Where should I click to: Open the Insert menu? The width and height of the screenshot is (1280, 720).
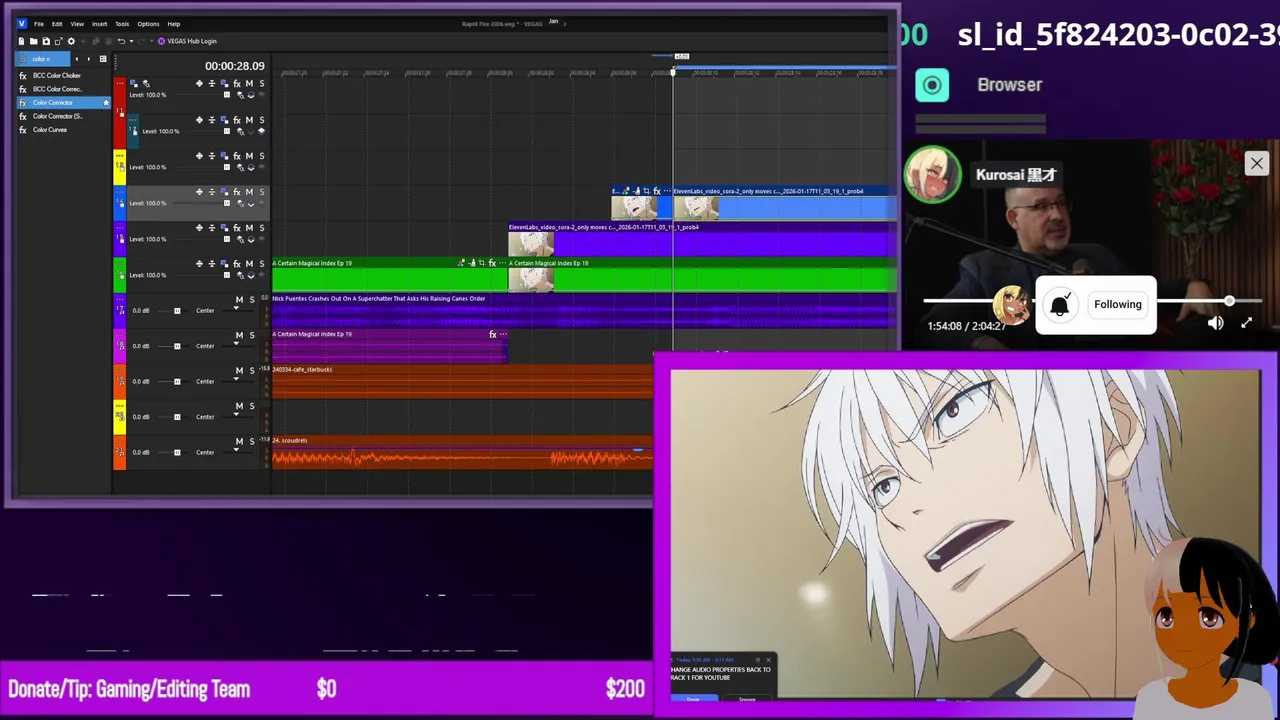click(100, 23)
